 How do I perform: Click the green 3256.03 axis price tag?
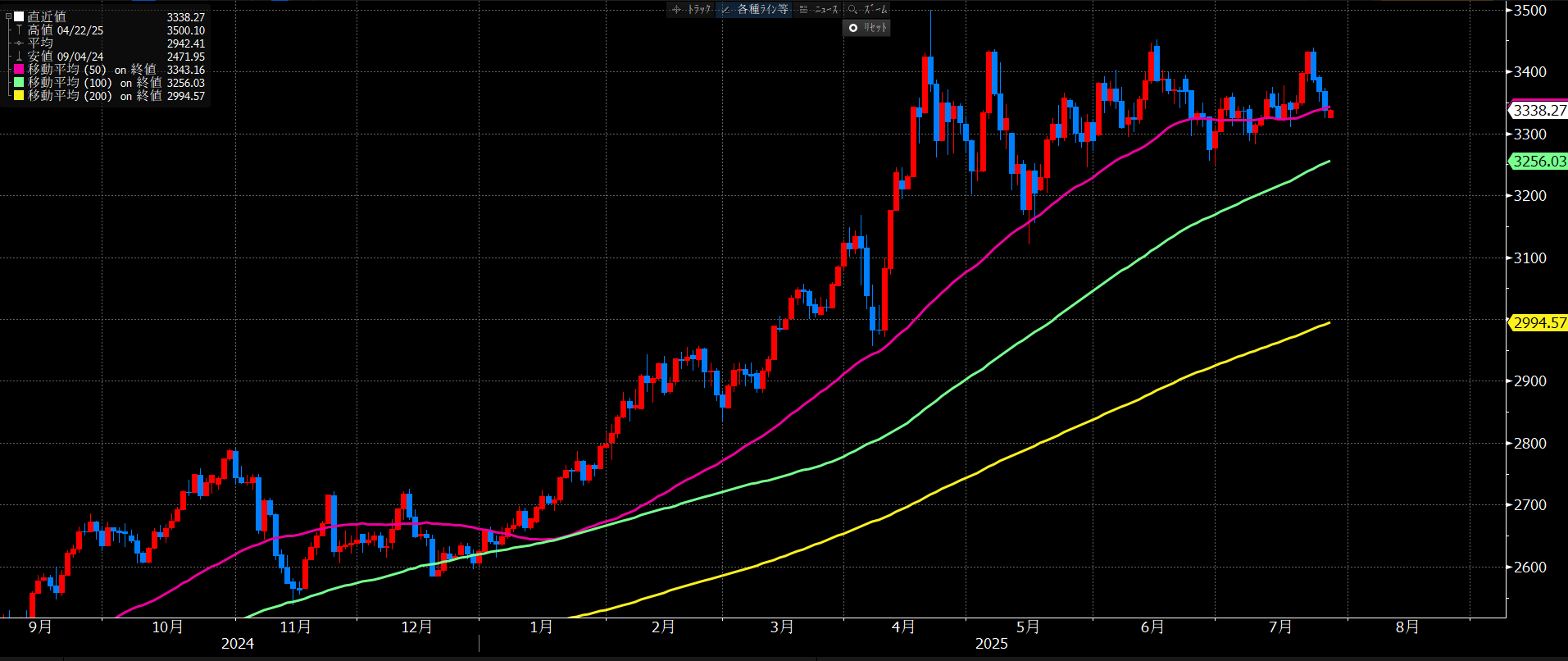[1538, 162]
